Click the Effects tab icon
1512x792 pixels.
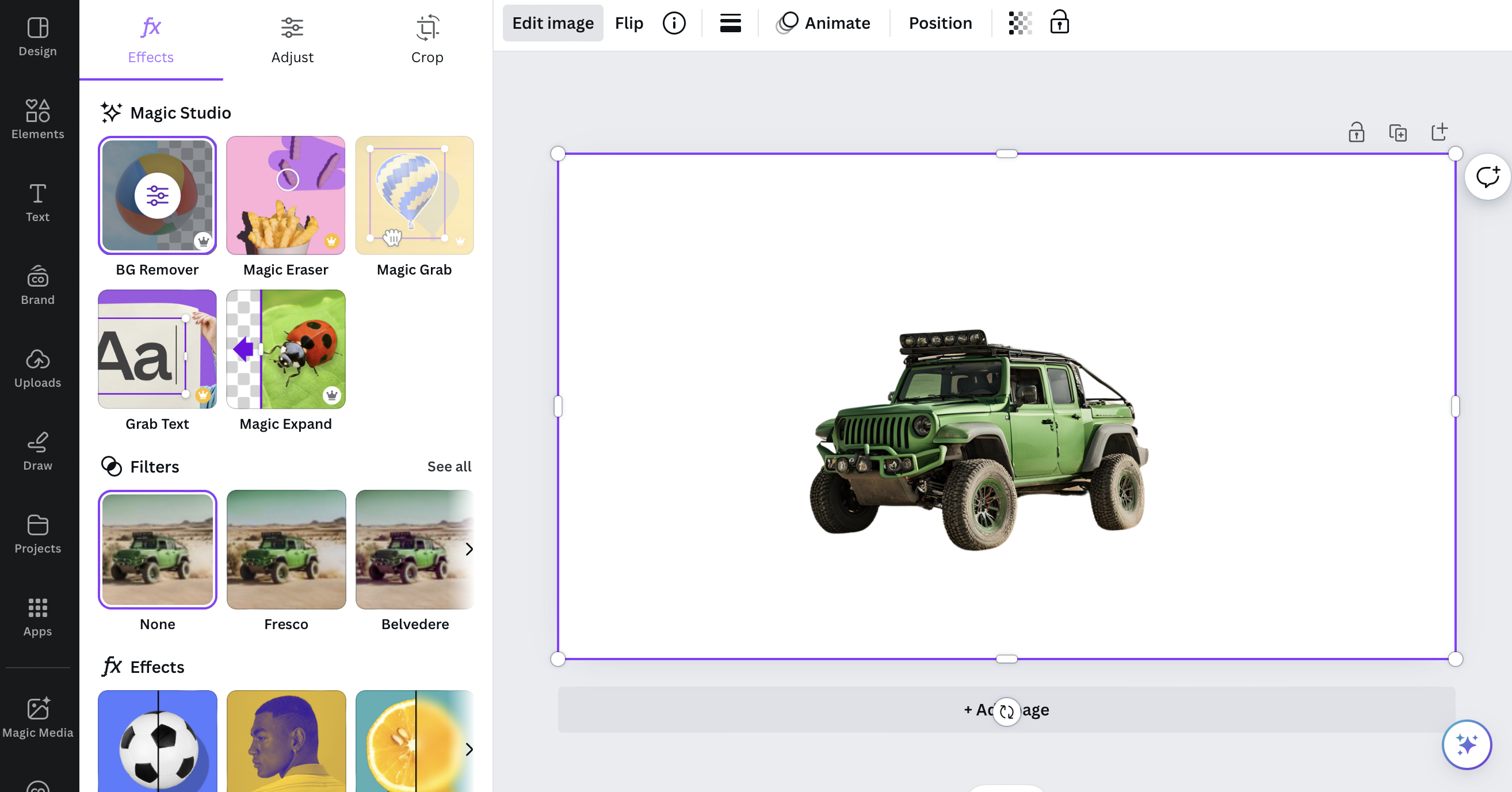click(150, 27)
